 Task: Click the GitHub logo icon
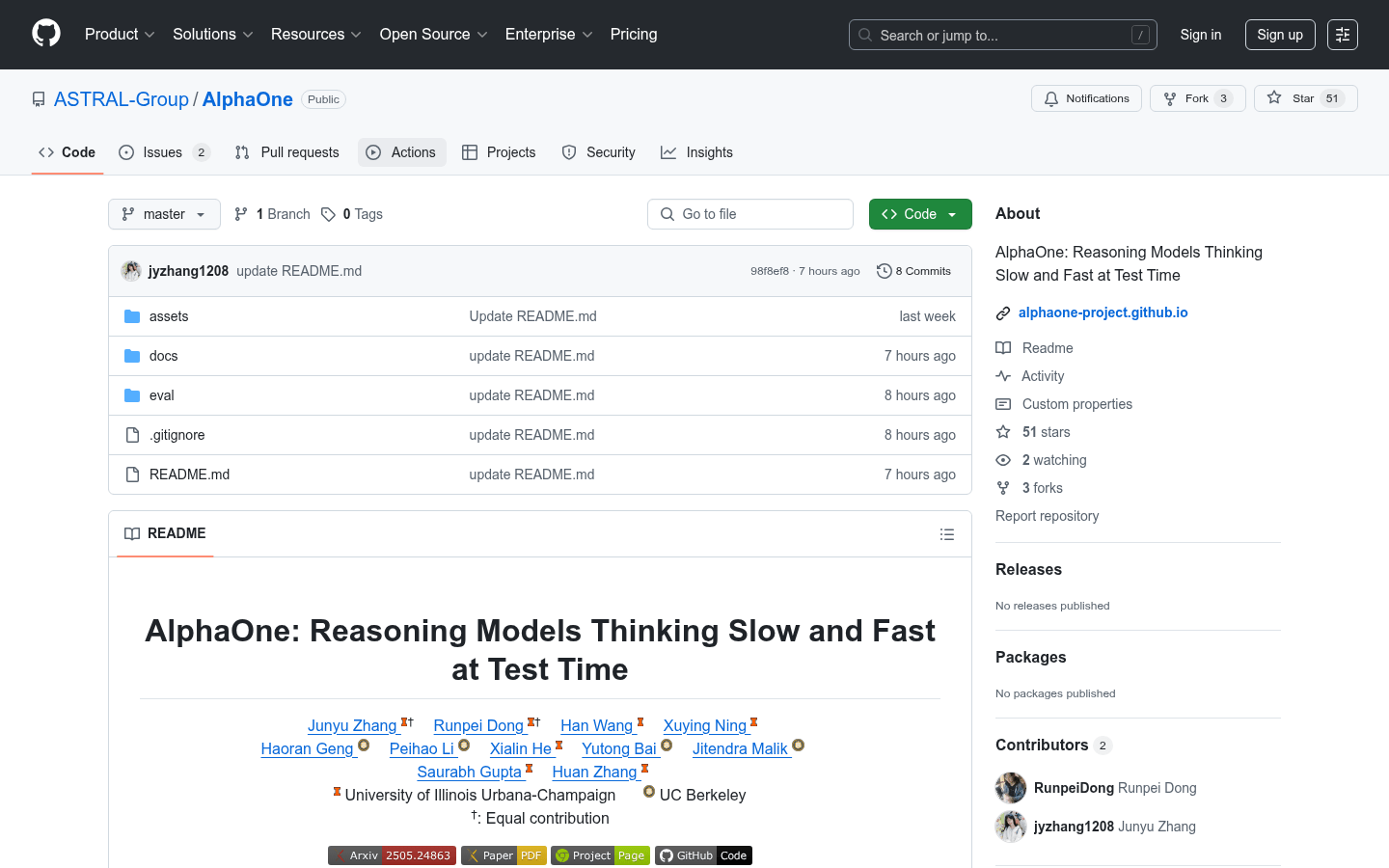pos(46,34)
